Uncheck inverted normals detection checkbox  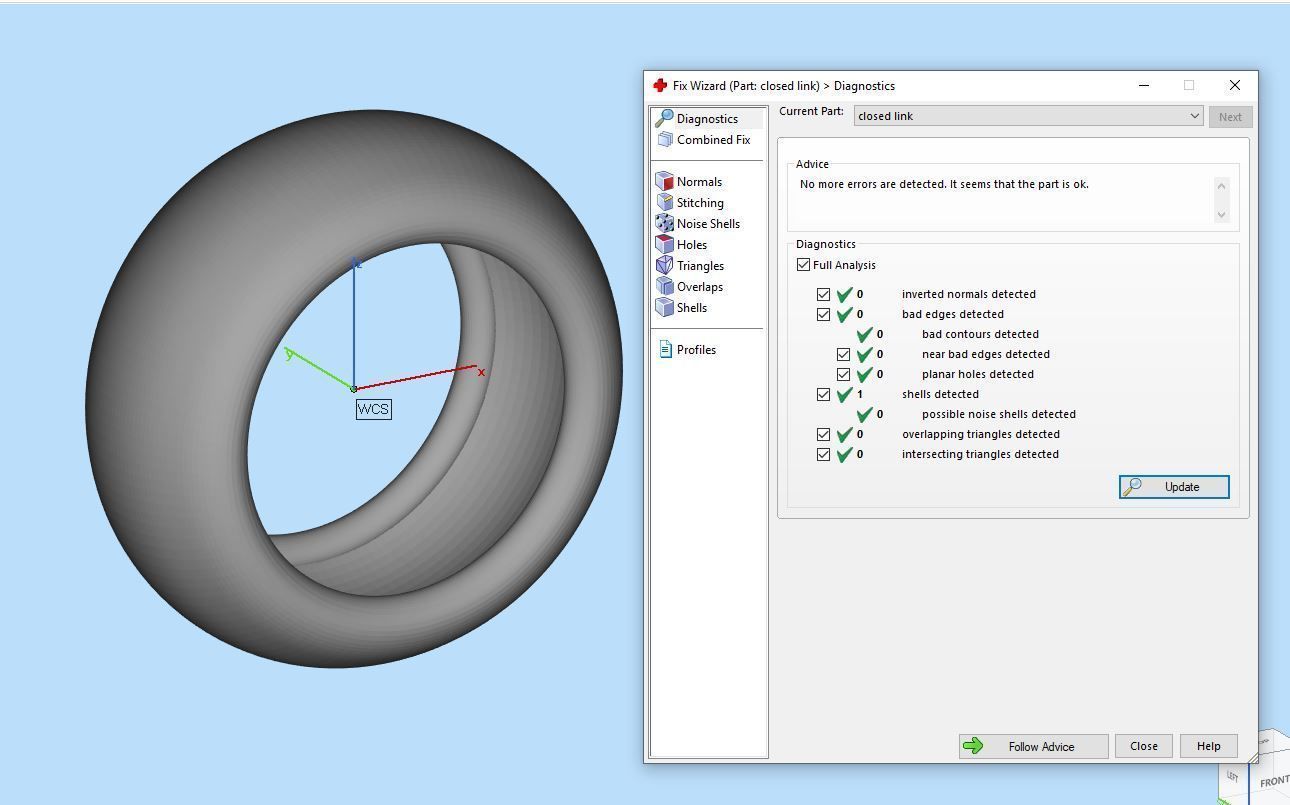pos(823,294)
